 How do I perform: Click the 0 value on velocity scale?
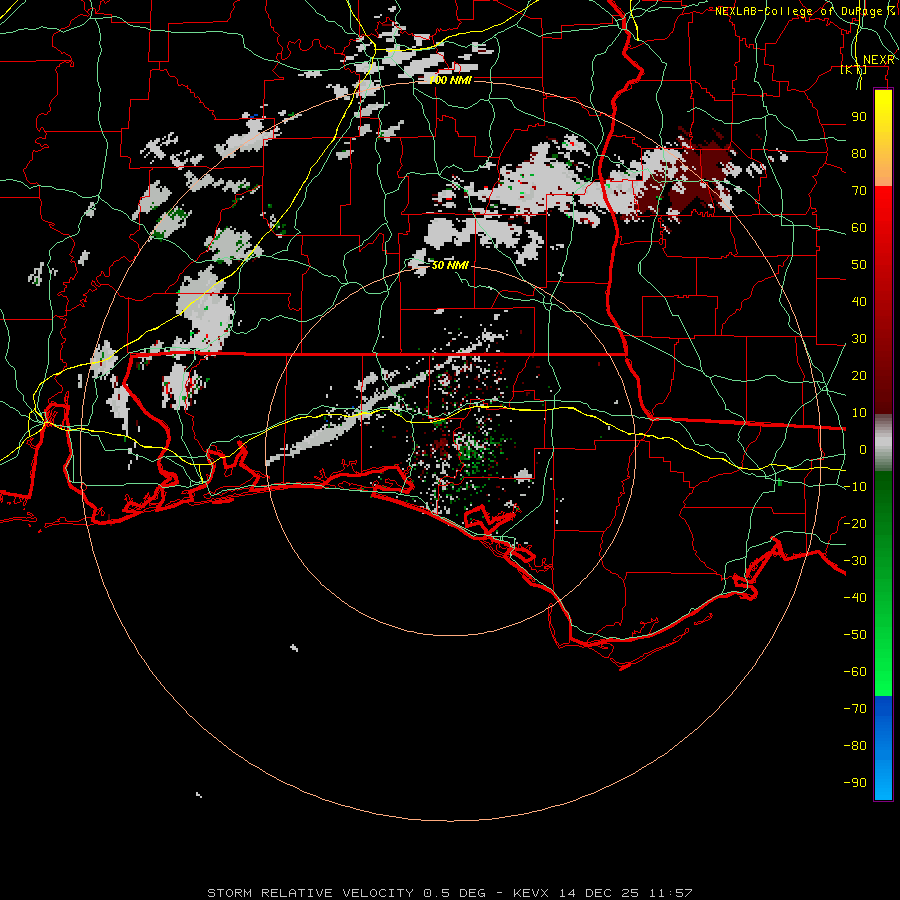(863, 450)
